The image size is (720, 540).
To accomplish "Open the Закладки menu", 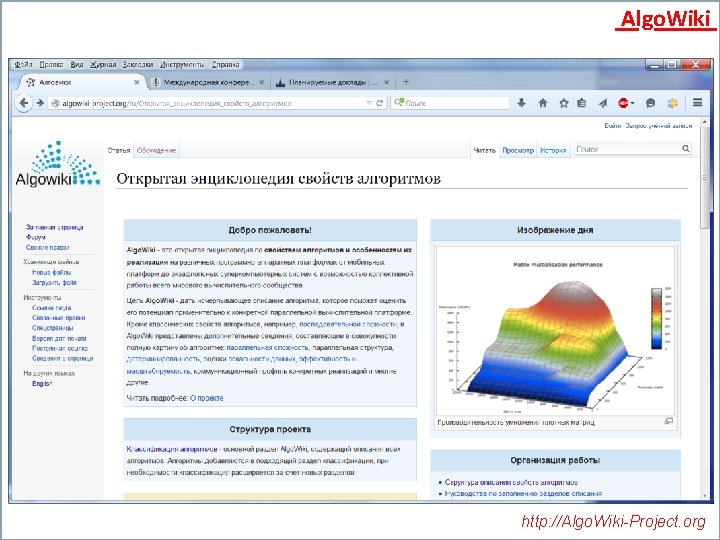I will tap(138, 65).
